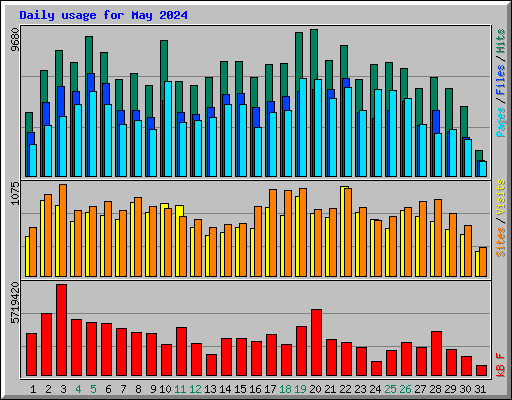This screenshot has width=512, height=400.
Task: Click the 'Daily usage for May 2024' title
Action: 103,15
